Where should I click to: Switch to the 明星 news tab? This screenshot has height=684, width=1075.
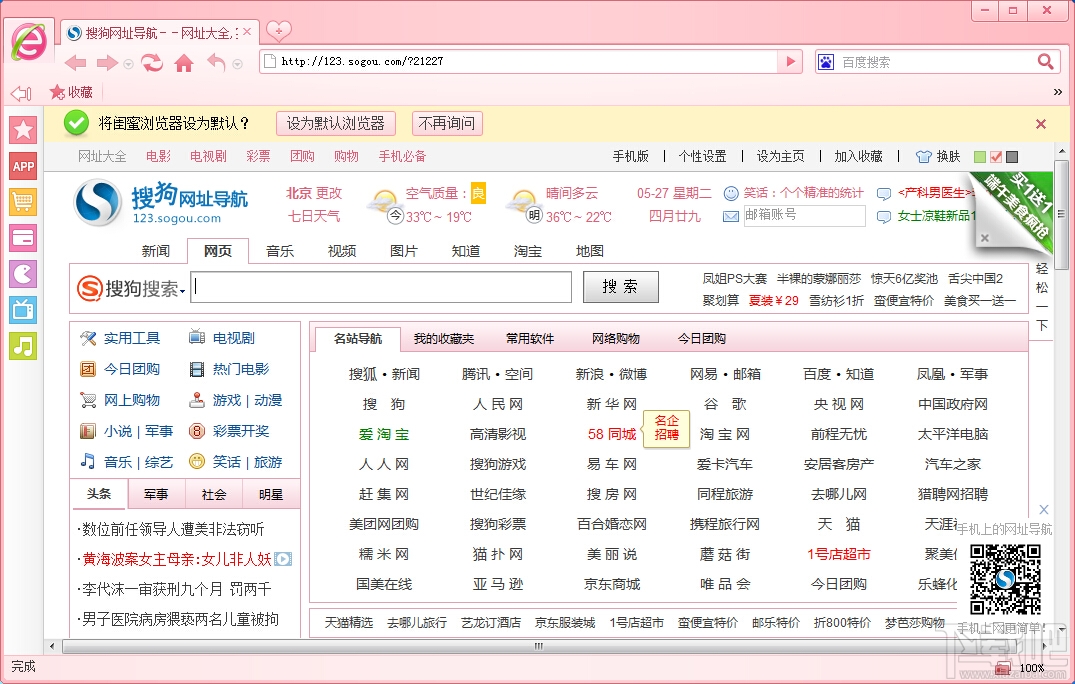click(271, 494)
